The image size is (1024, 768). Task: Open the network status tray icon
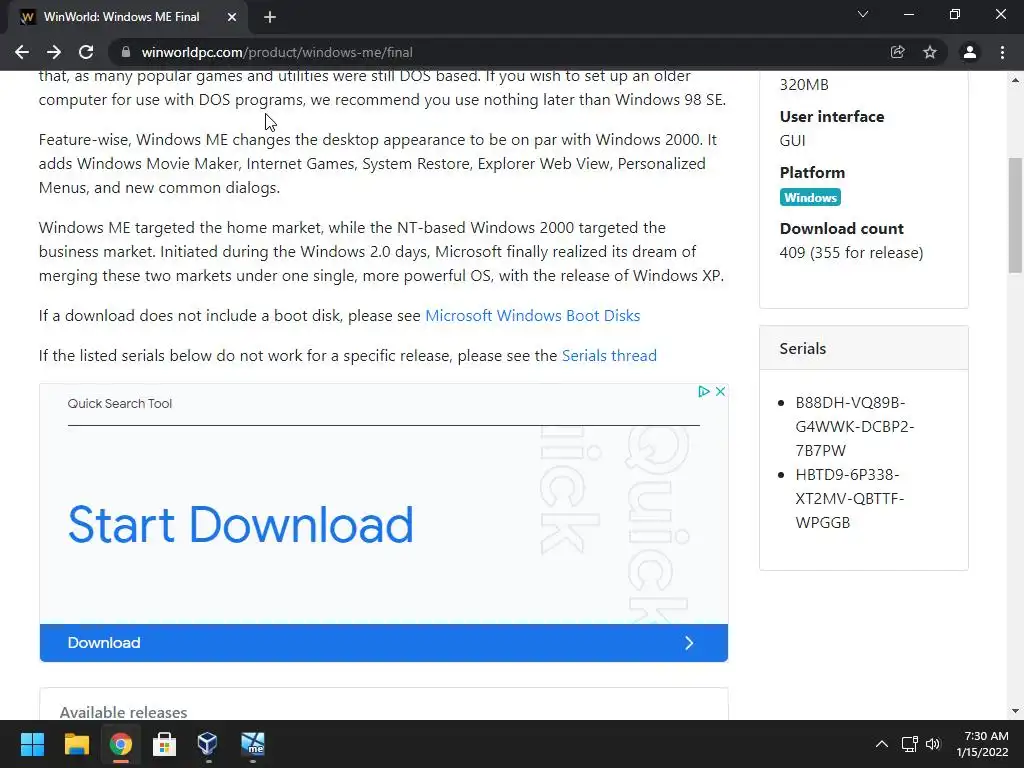pos(910,744)
